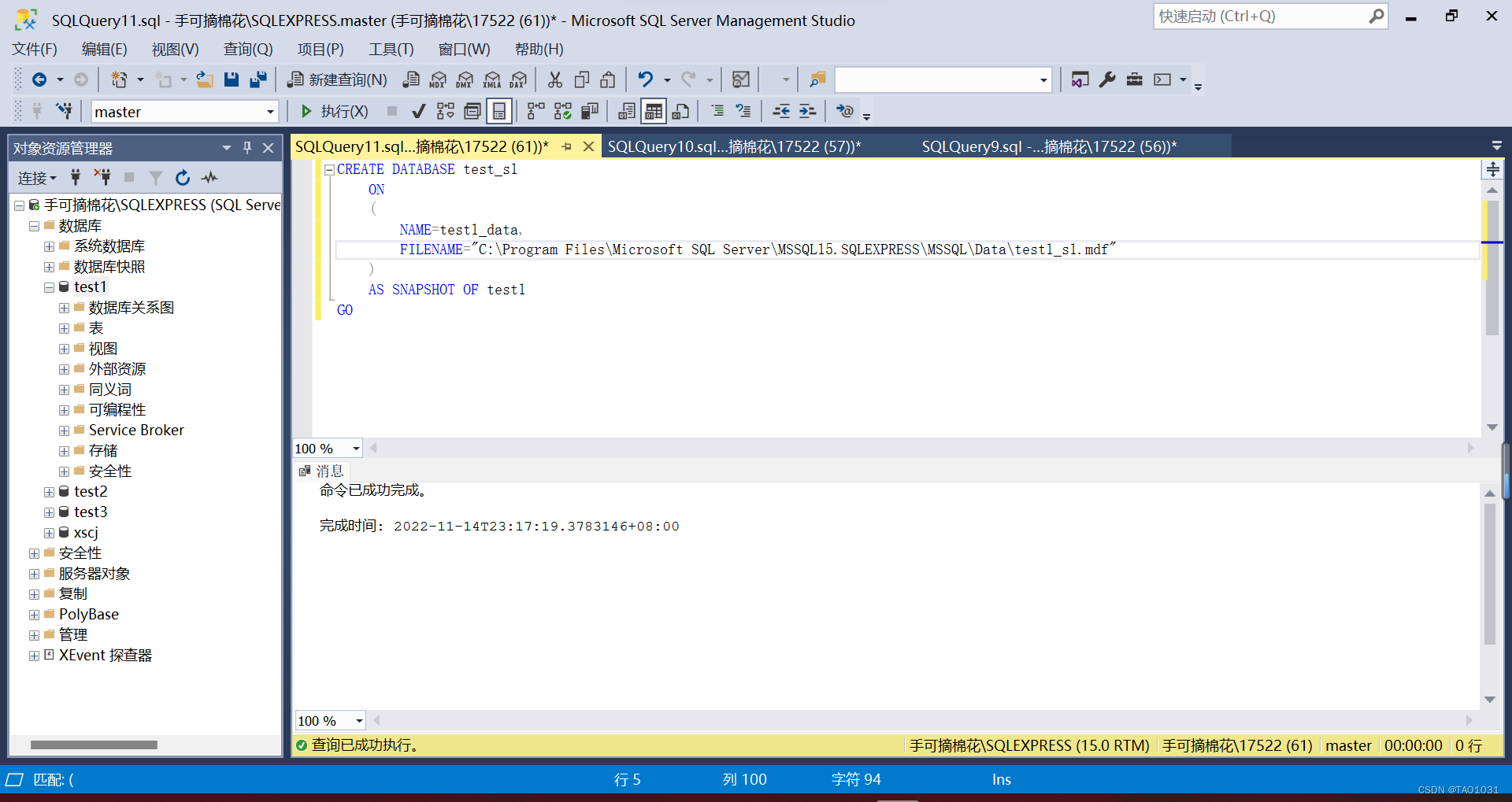Click the Save All icon
The width and height of the screenshot is (1512, 802).
pos(258,79)
